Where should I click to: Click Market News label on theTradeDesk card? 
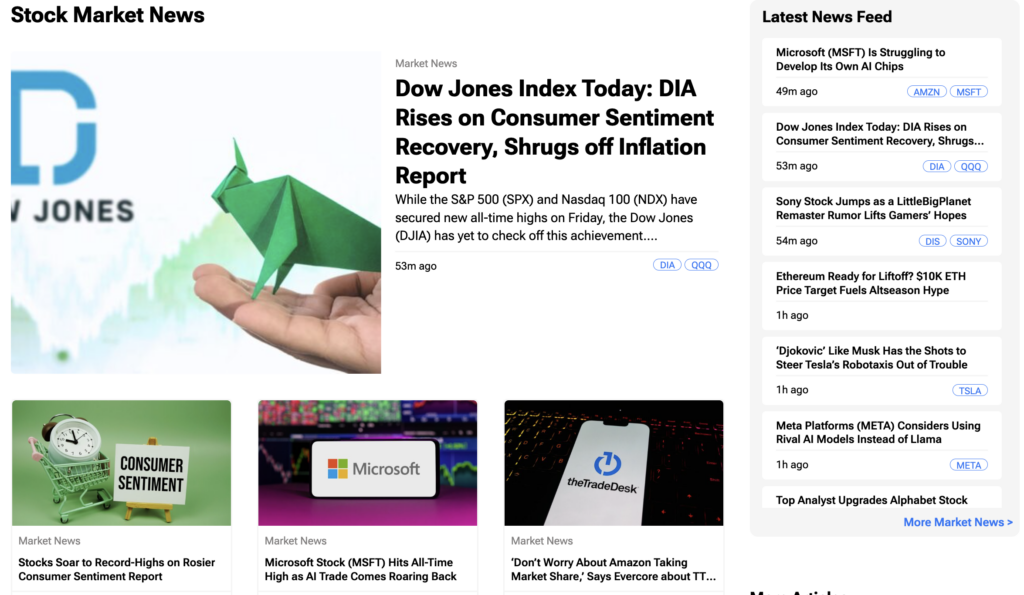click(x=541, y=541)
